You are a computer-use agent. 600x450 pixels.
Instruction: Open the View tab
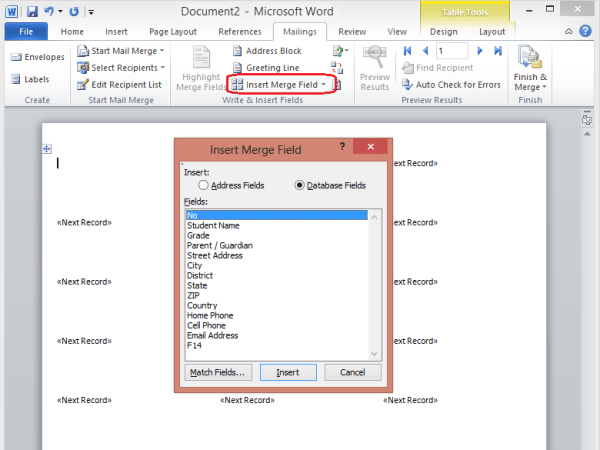(x=397, y=32)
